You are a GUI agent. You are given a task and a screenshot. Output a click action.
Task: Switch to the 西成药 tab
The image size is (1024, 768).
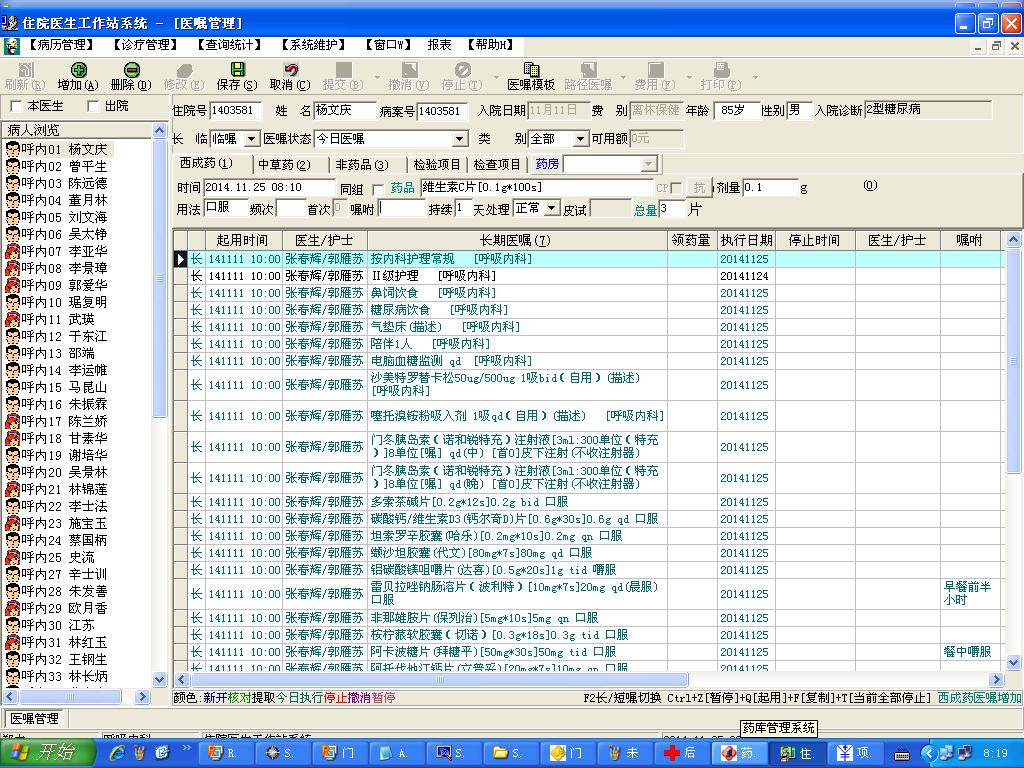click(206, 163)
